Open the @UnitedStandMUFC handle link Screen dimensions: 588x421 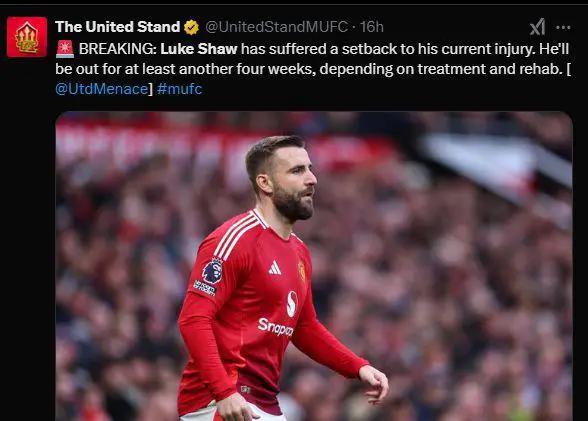click(x=277, y=27)
